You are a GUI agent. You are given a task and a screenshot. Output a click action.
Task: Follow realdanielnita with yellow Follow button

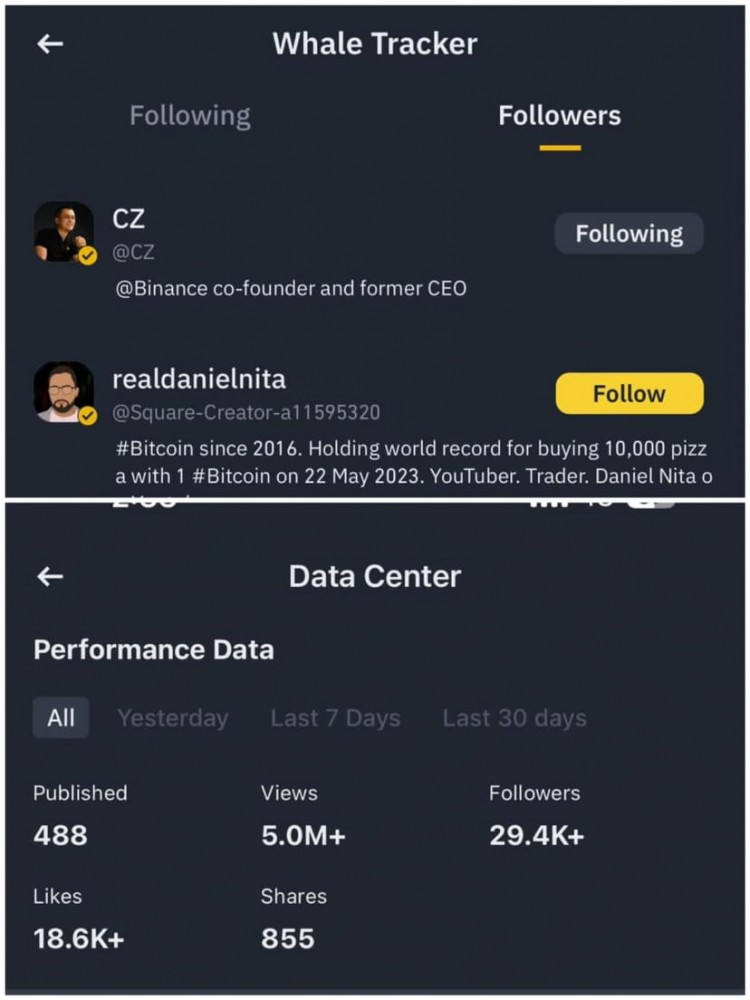coord(629,394)
